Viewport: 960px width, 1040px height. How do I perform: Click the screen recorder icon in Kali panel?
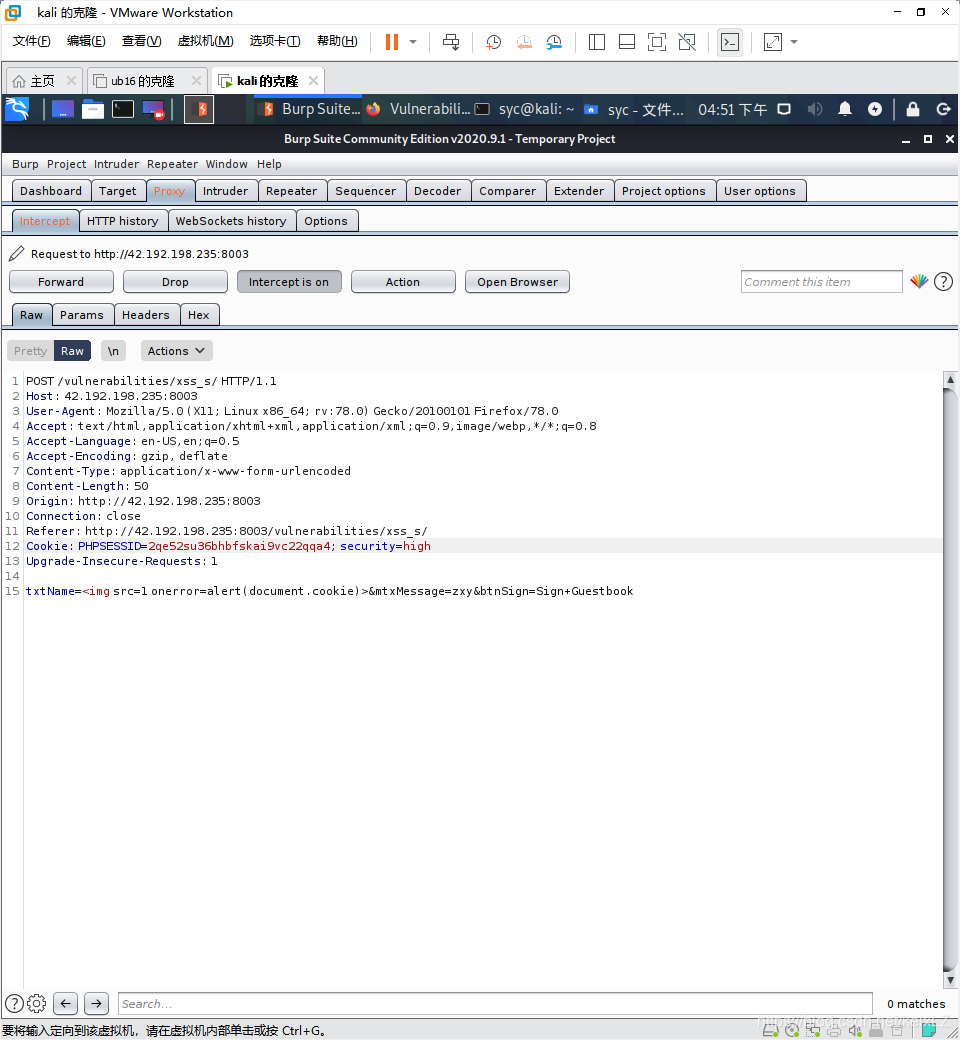pyautogui.click(x=153, y=109)
